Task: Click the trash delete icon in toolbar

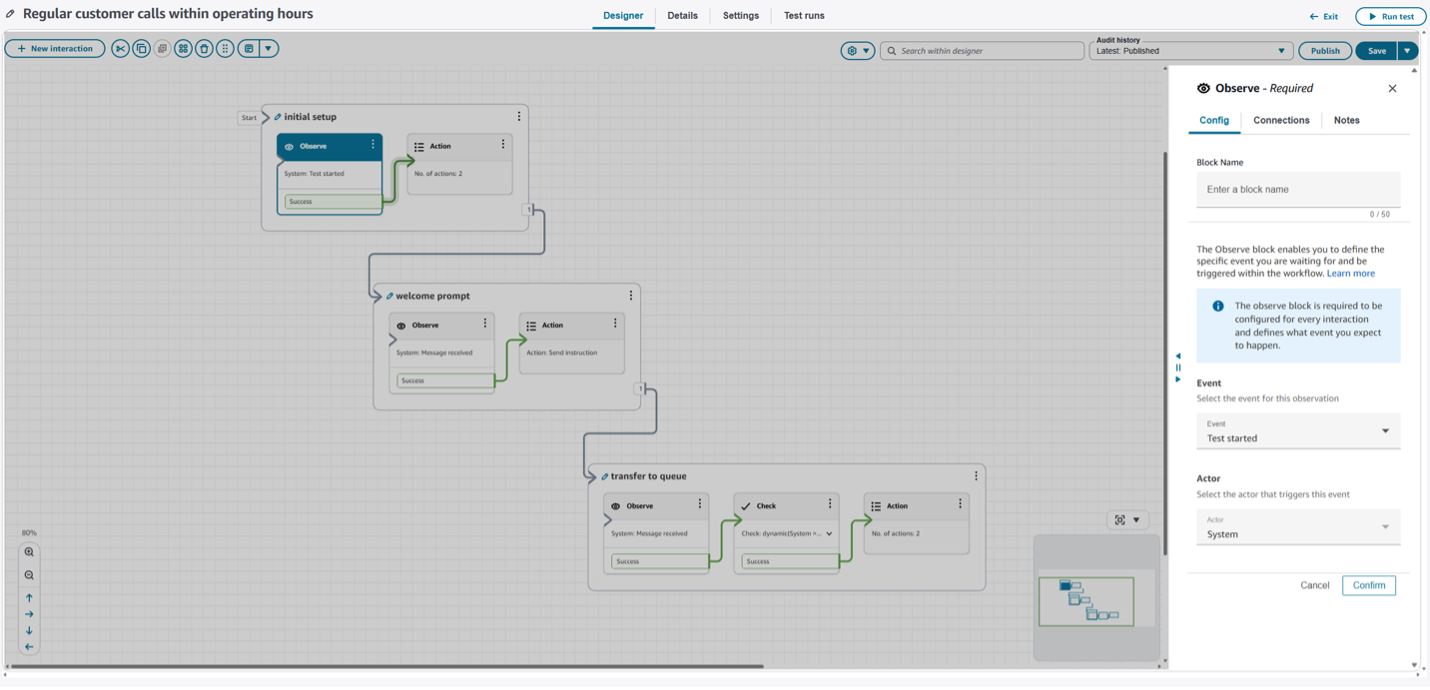Action: 204,49
